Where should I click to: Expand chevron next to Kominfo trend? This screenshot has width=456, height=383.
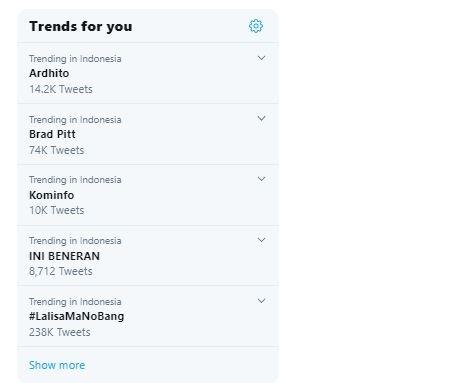tap(262, 179)
